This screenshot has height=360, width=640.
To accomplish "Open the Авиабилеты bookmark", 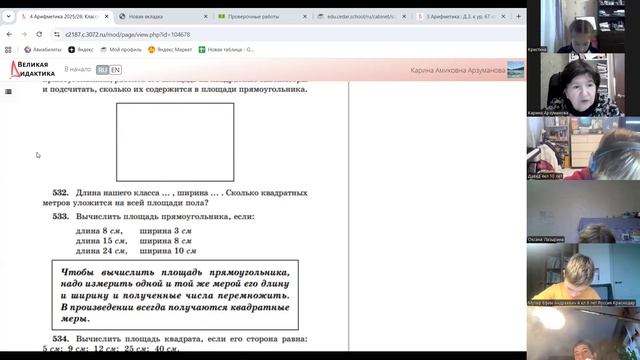I will coord(43,50).
